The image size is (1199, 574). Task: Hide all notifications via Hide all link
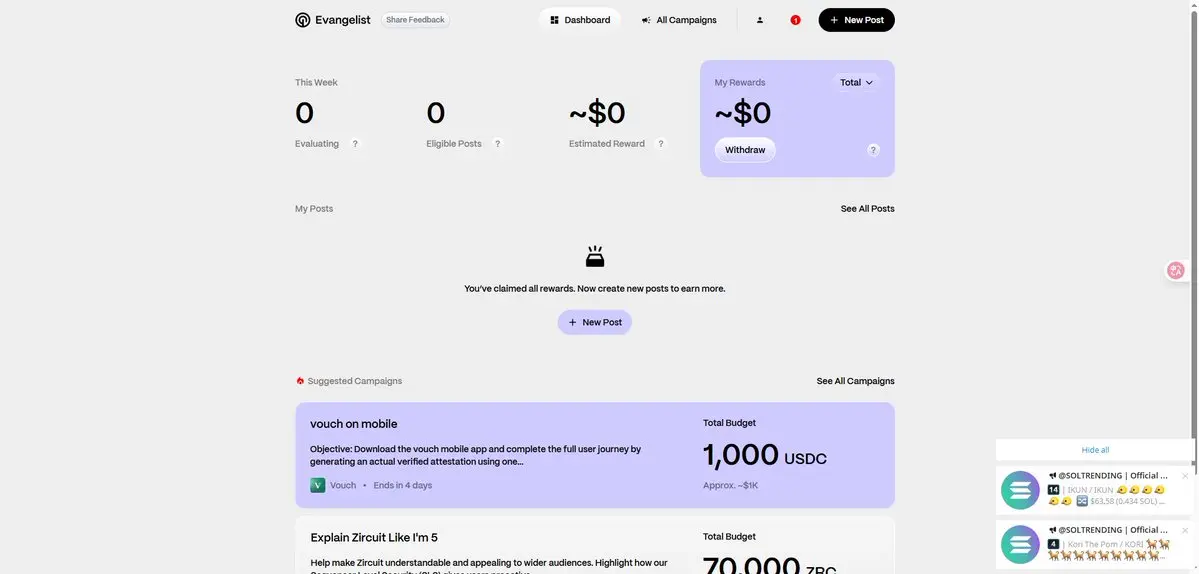pyautogui.click(x=1095, y=450)
